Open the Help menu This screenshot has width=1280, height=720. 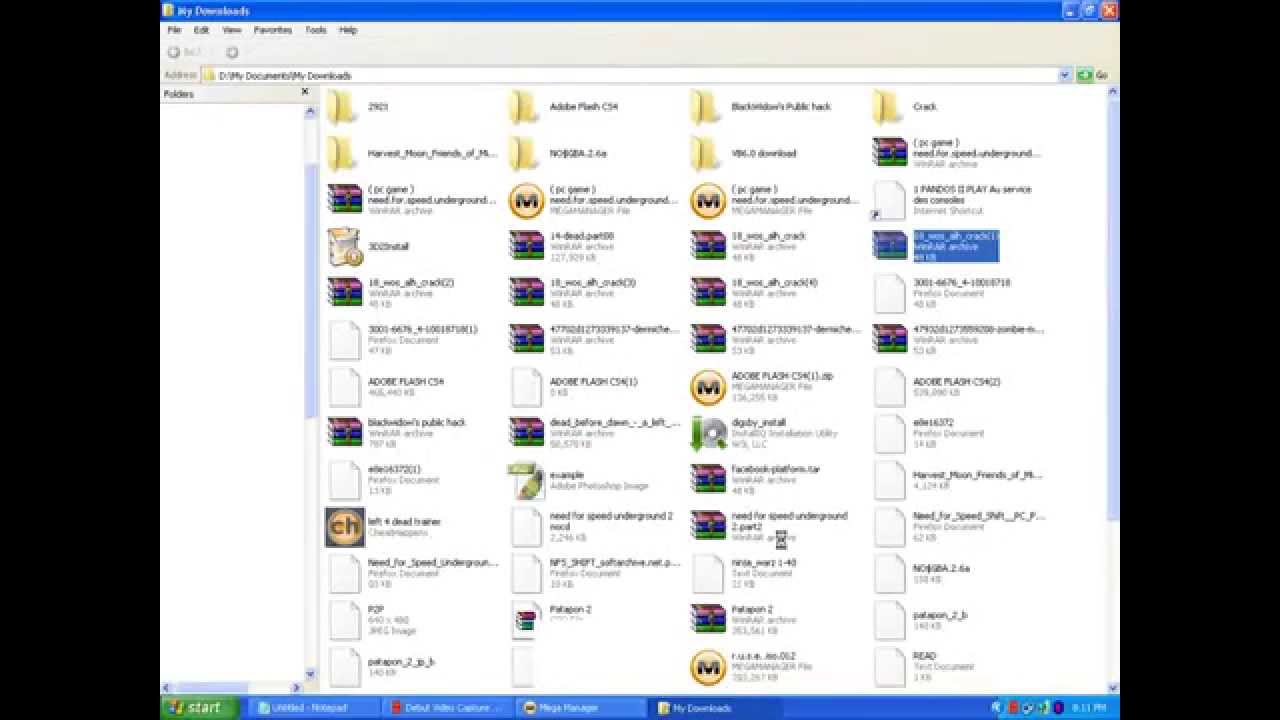[x=348, y=30]
